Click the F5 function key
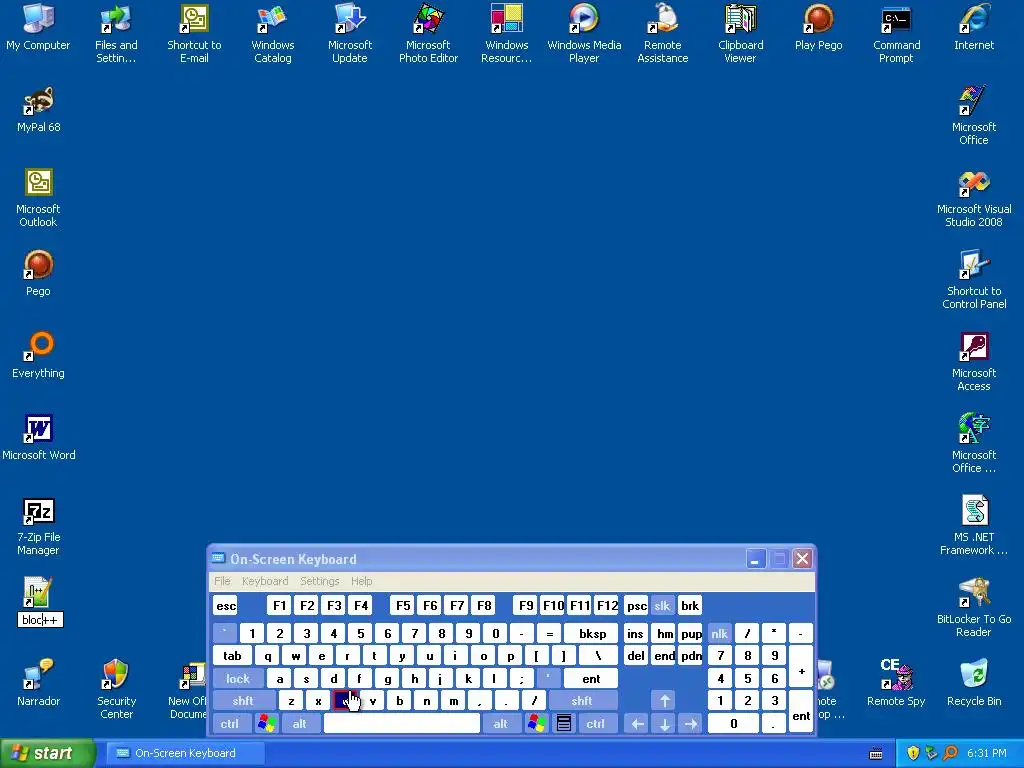 (x=403, y=606)
